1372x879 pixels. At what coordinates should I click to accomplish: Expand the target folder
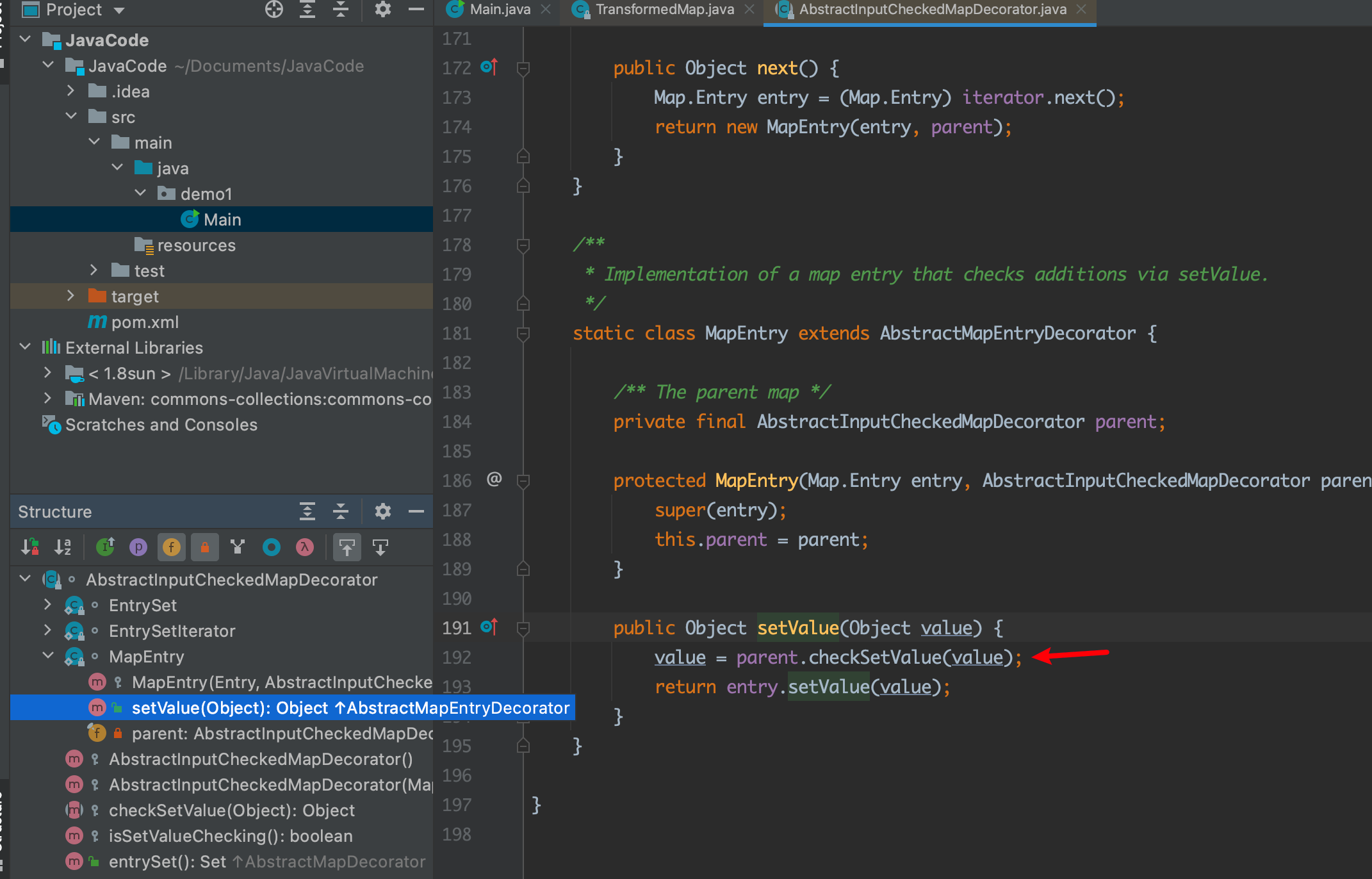pyautogui.click(x=71, y=296)
